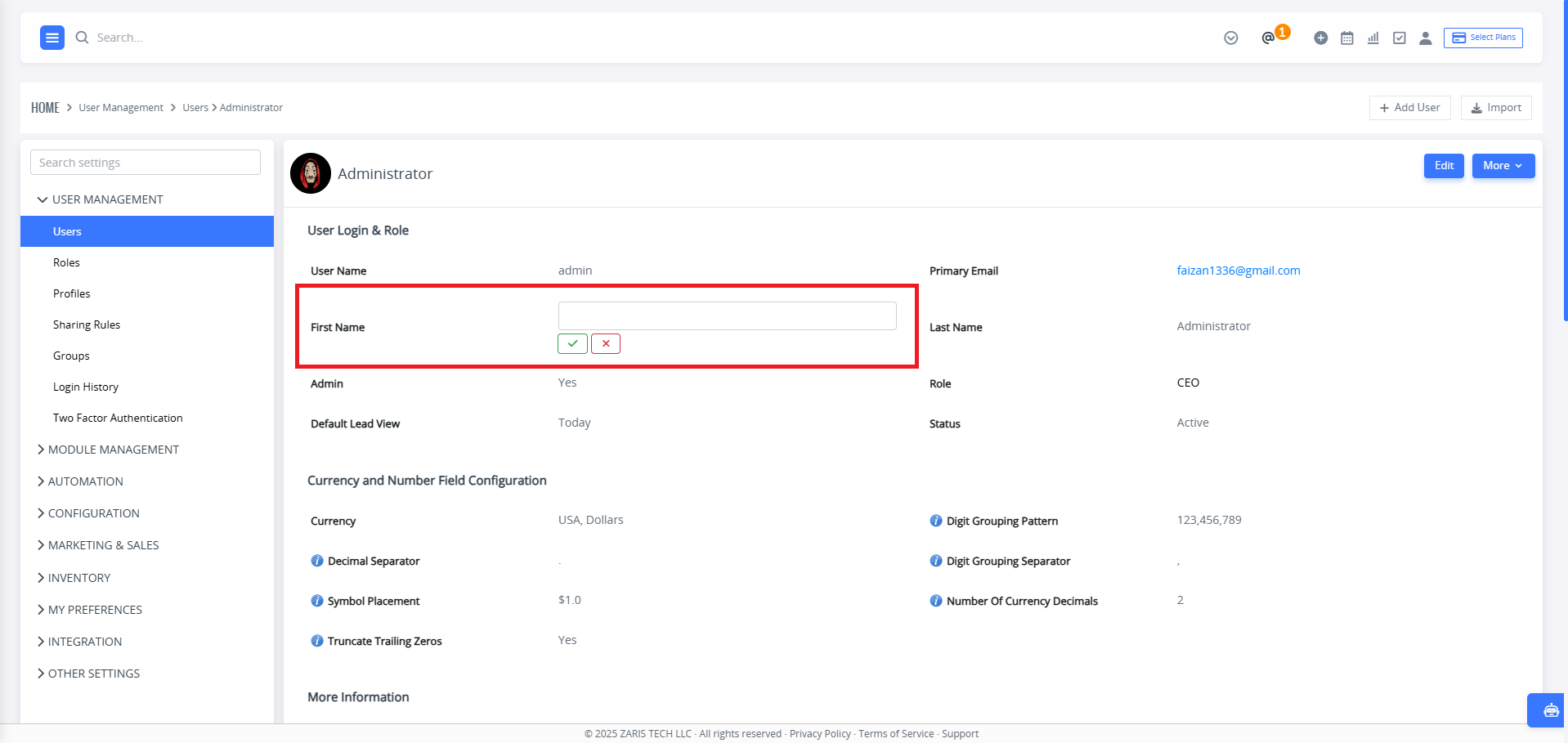Expand INVENTORY section
Viewport: 1568px width, 743px height.
pos(74,578)
